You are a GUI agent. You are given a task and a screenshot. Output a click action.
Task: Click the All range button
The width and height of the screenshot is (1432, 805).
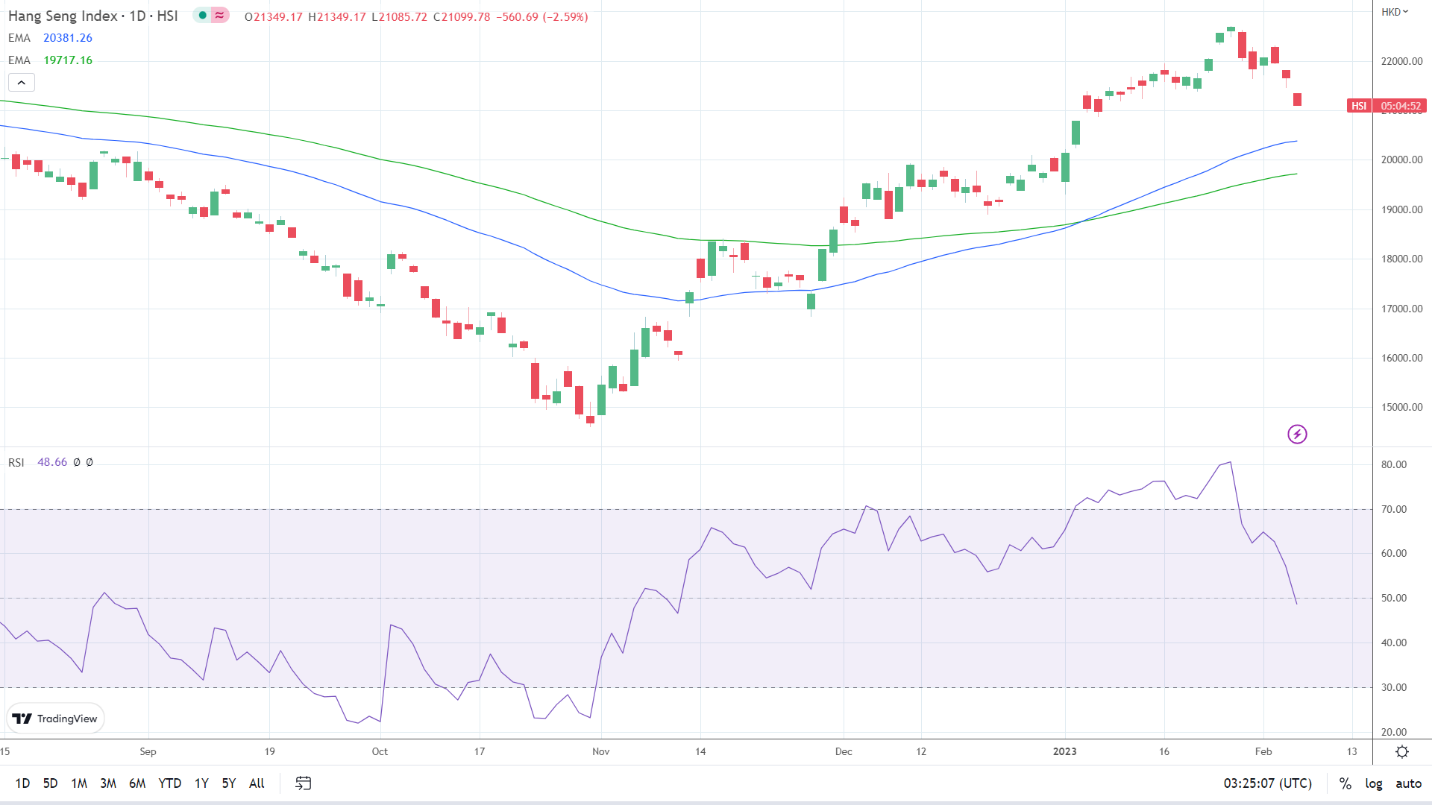pyautogui.click(x=256, y=784)
